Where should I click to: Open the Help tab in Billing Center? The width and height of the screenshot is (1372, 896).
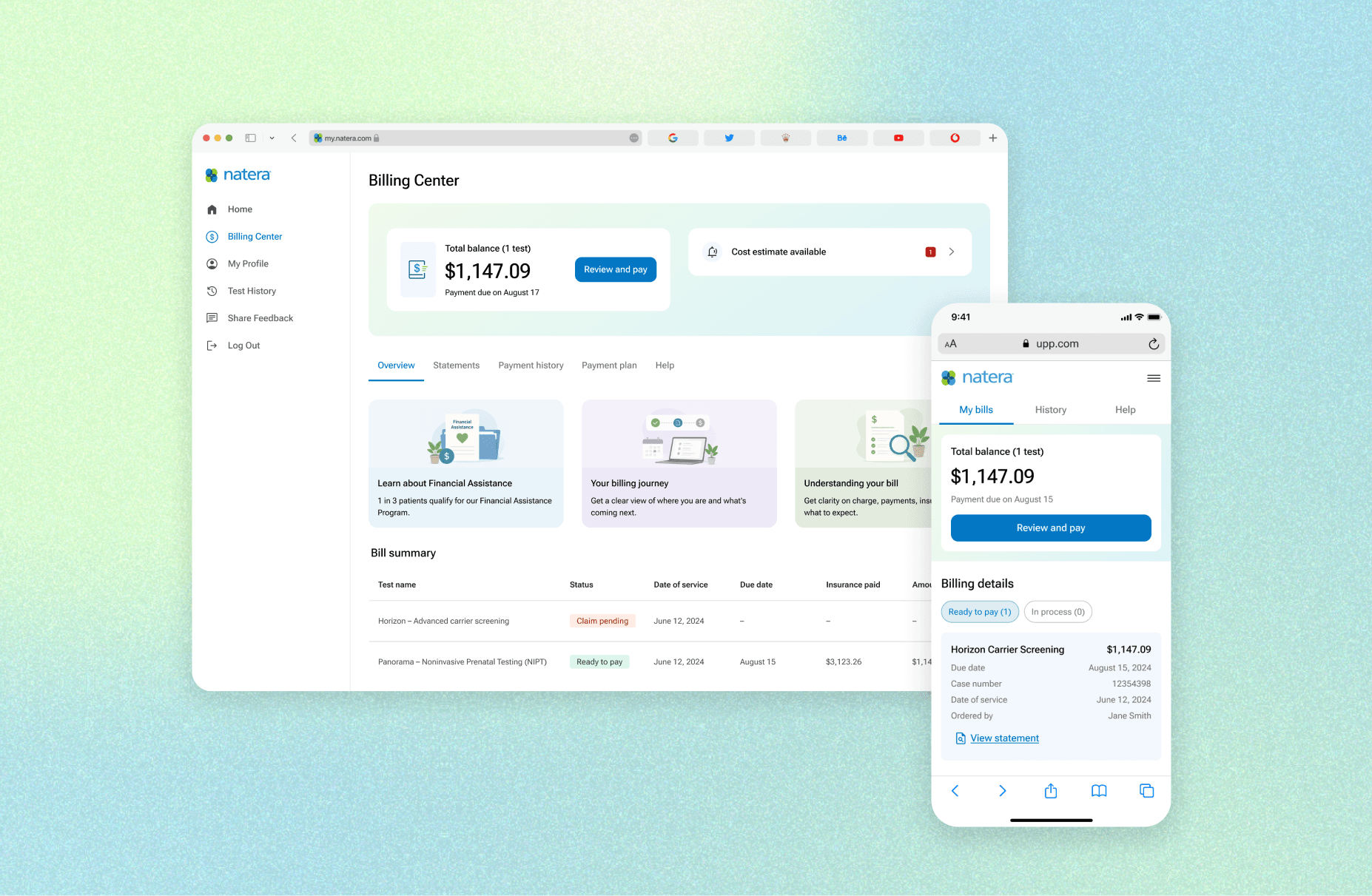pos(665,366)
